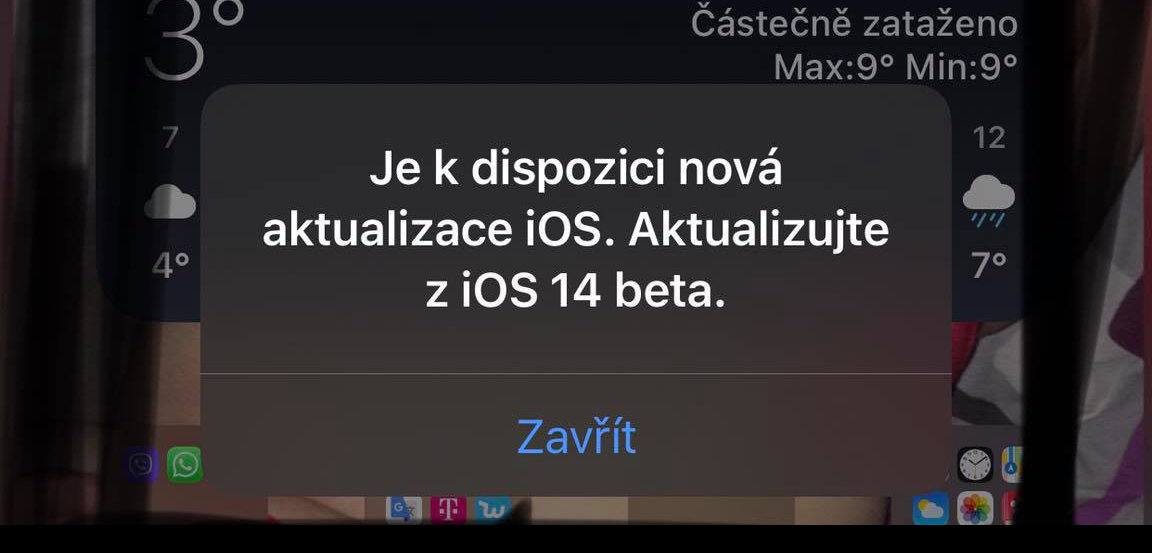Launch the blue Wish app

pyautogui.click(x=492, y=509)
